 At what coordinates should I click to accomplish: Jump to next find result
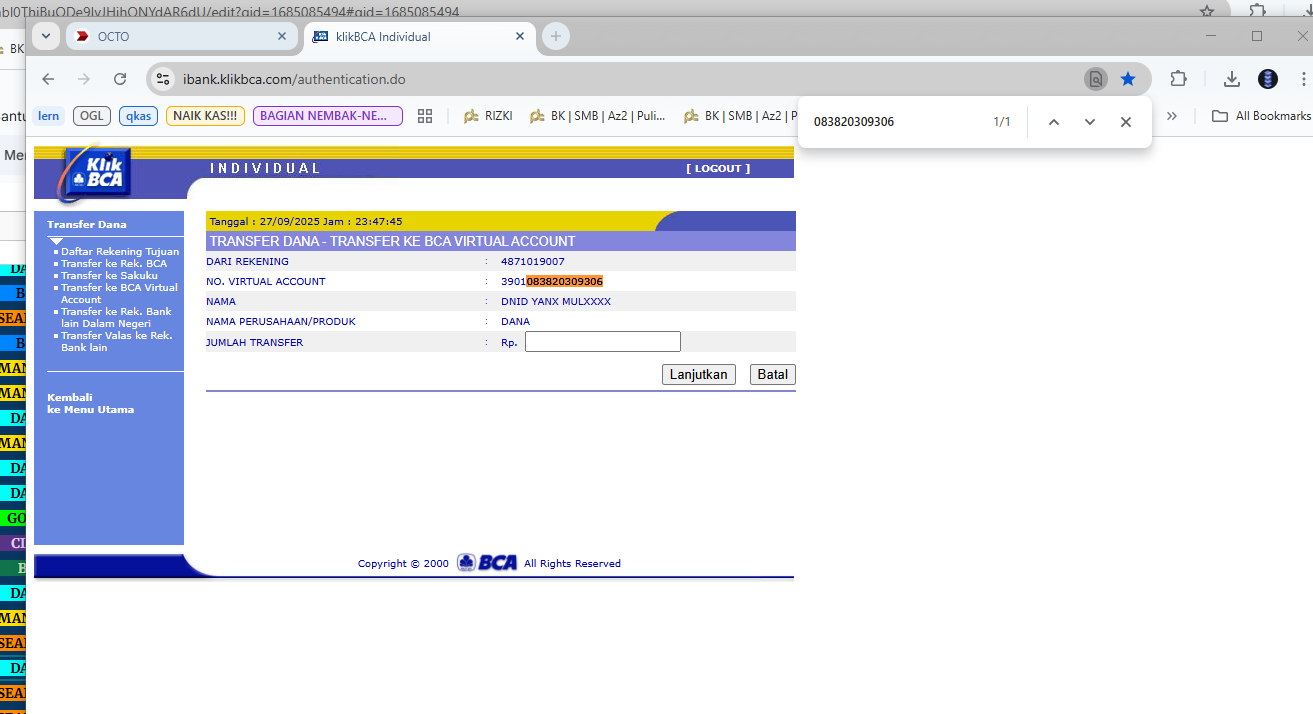point(1090,122)
